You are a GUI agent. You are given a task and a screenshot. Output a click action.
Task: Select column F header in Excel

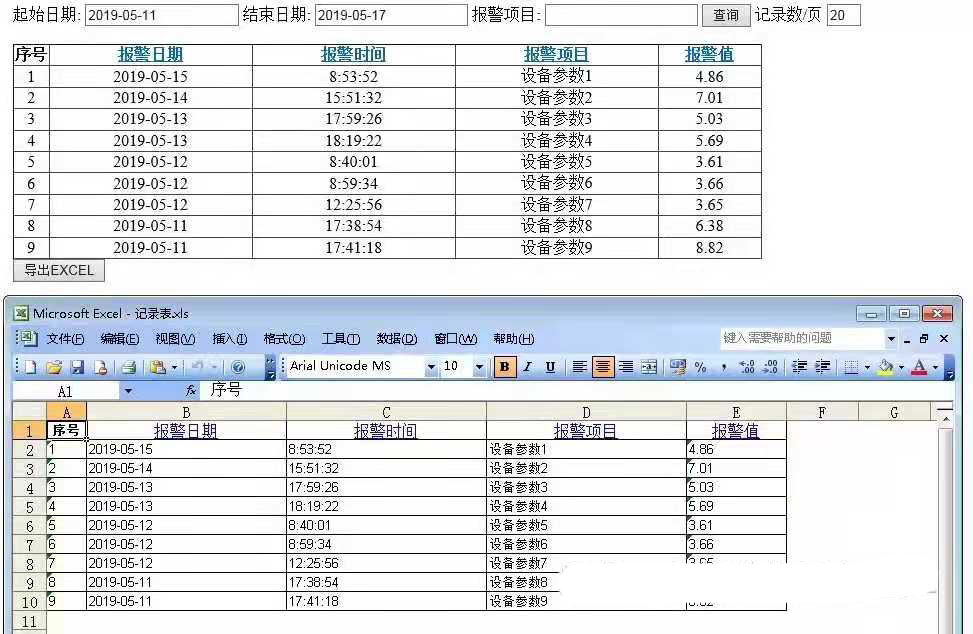pyautogui.click(x=822, y=412)
